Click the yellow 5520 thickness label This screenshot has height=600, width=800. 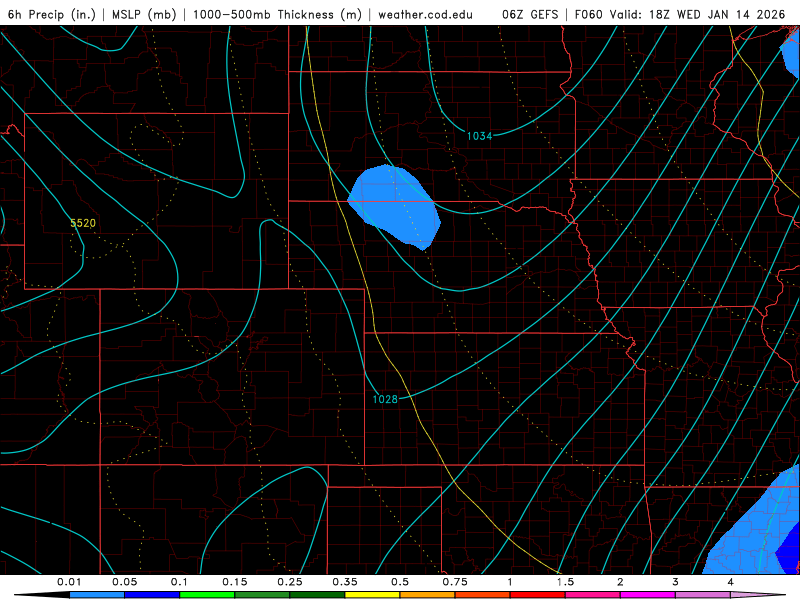point(83,223)
